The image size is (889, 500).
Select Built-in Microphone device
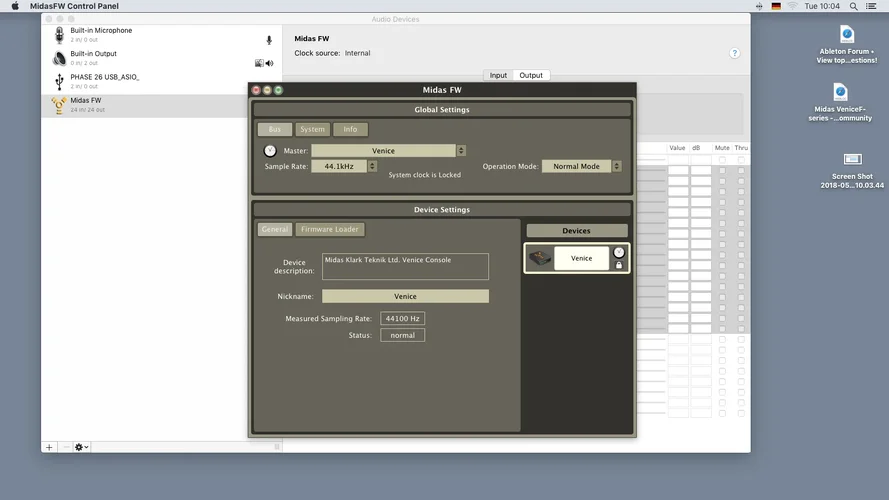pos(162,35)
